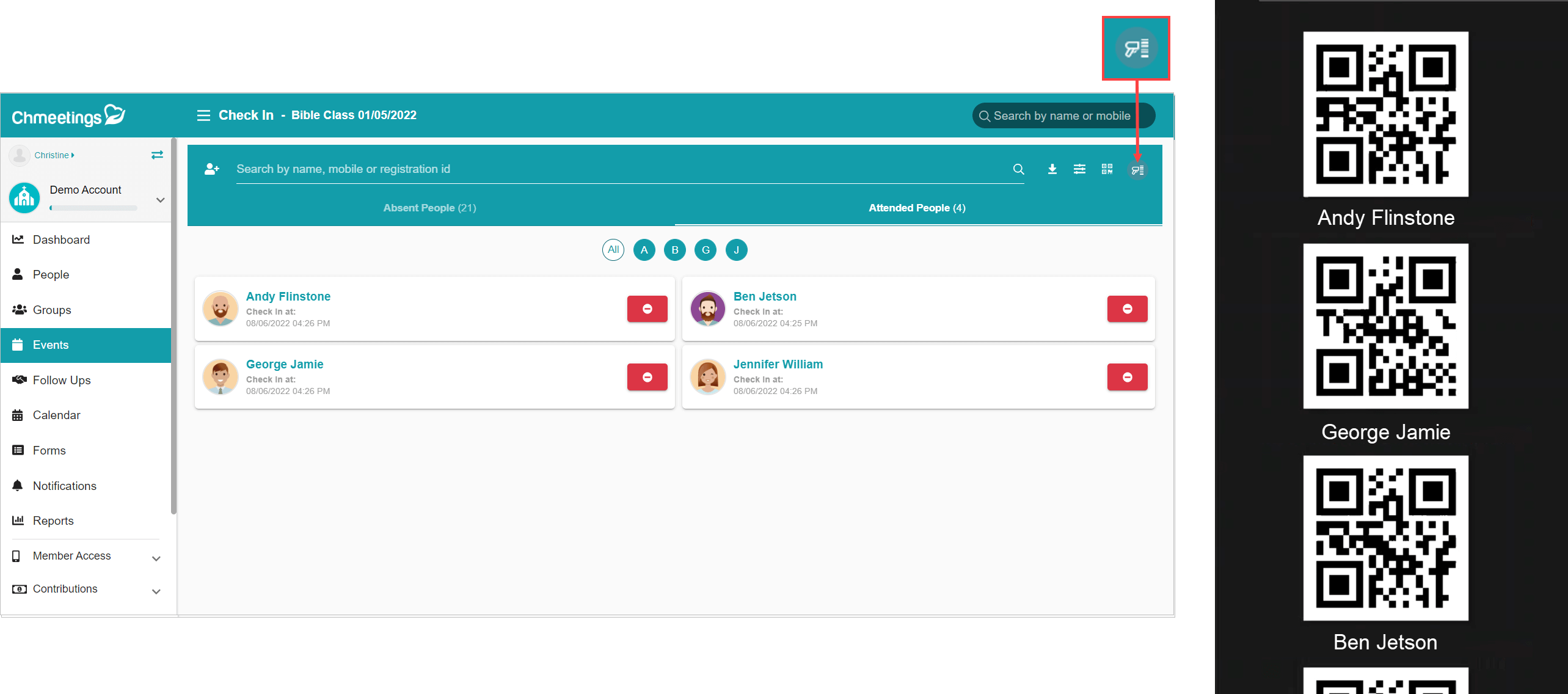1568x694 pixels.
Task: Click the sidebar vertical scrollbar
Action: pos(174,327)
